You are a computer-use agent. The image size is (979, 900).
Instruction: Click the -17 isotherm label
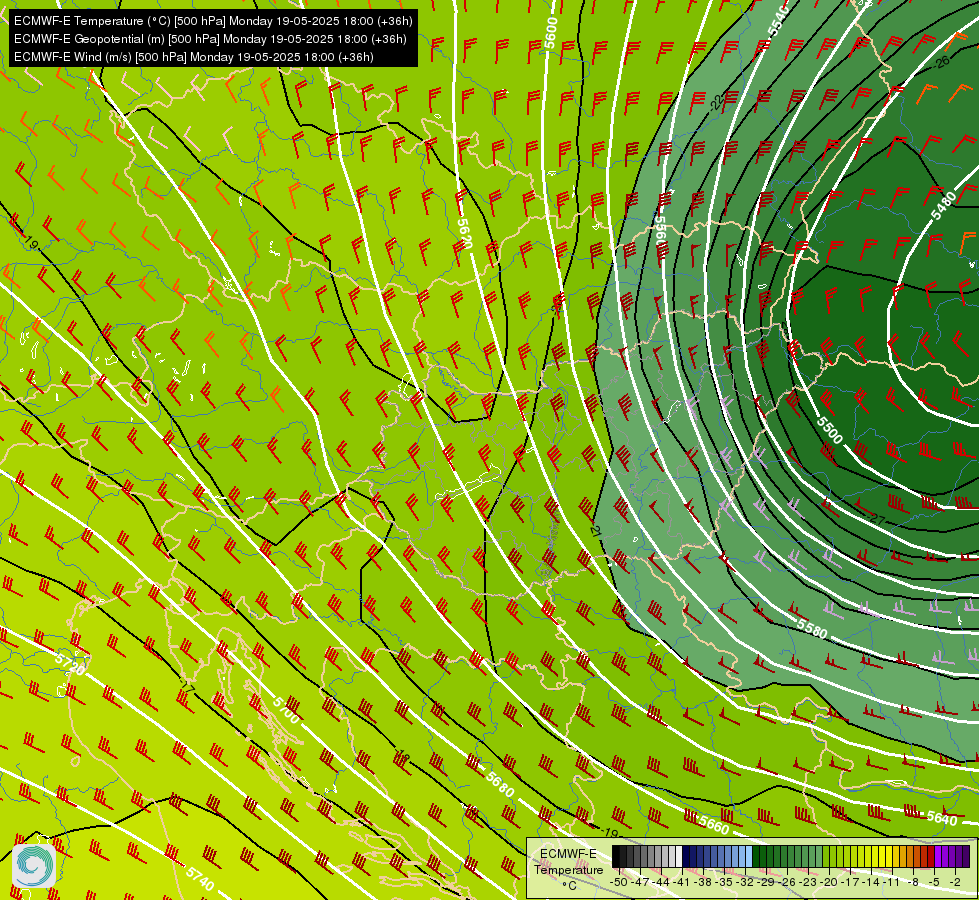click(187, 686)
